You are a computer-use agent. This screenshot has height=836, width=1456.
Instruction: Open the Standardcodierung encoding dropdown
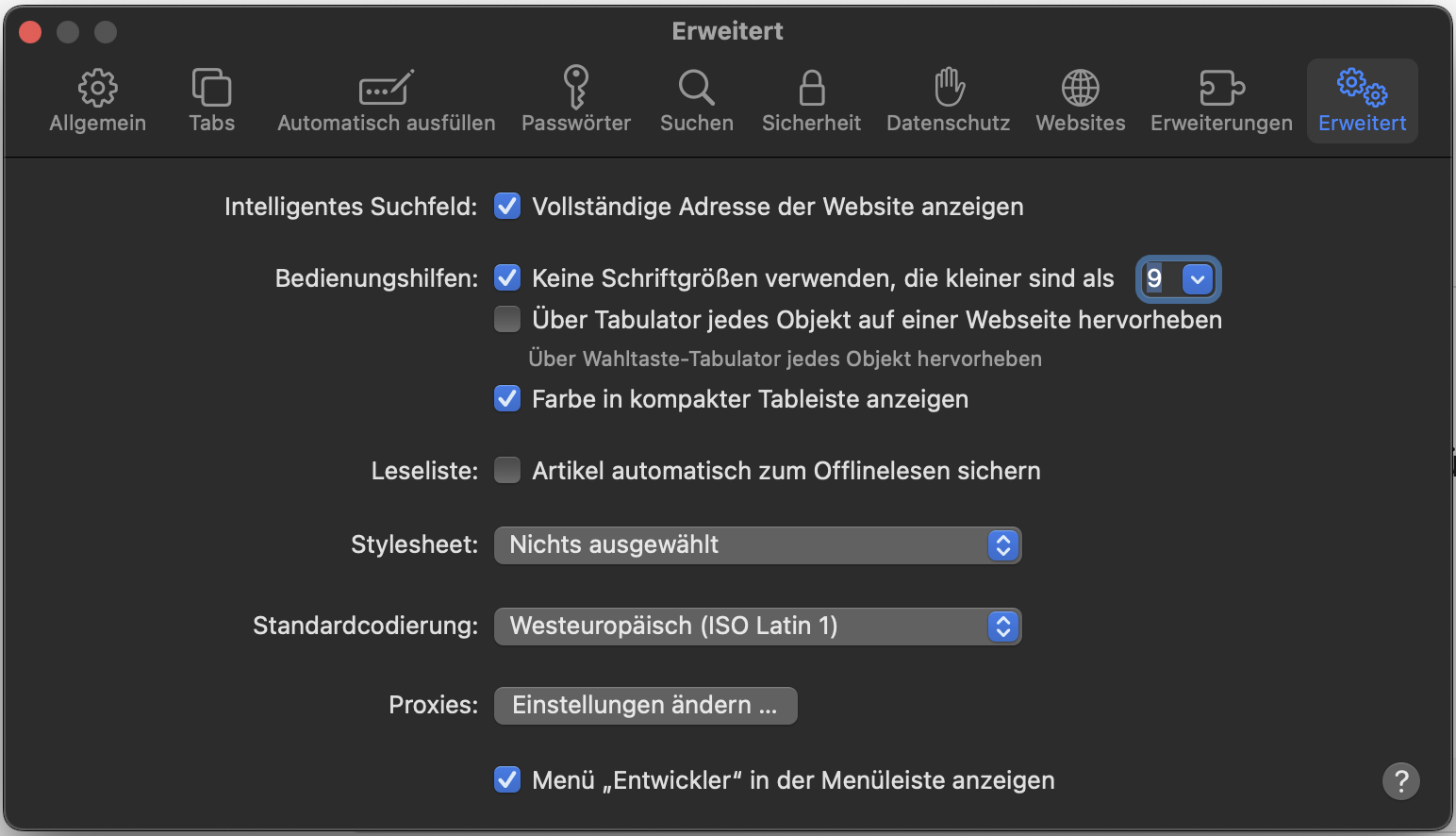(x=757, y=627)
